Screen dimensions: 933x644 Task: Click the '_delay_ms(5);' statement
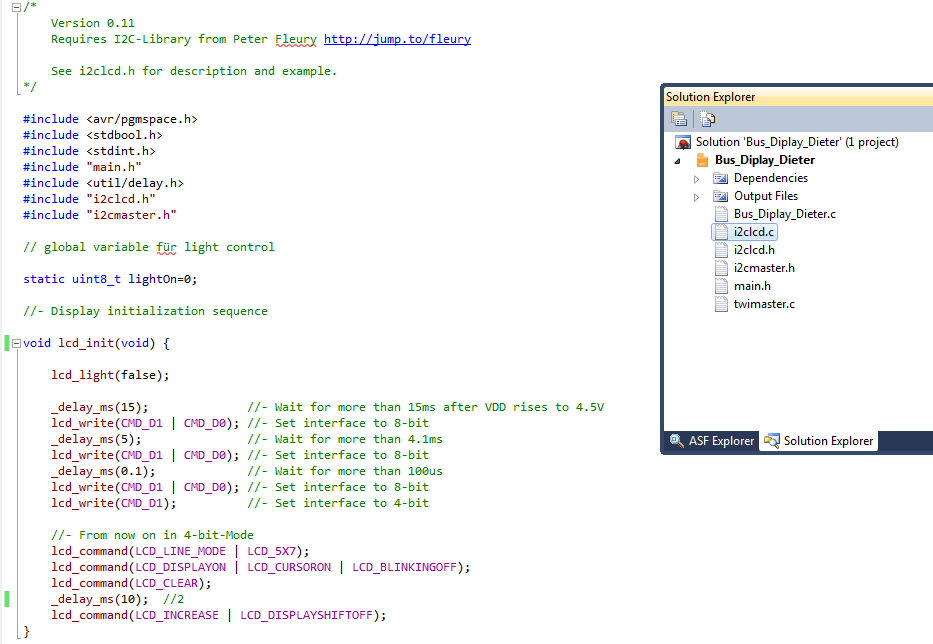tap(96, 440)
